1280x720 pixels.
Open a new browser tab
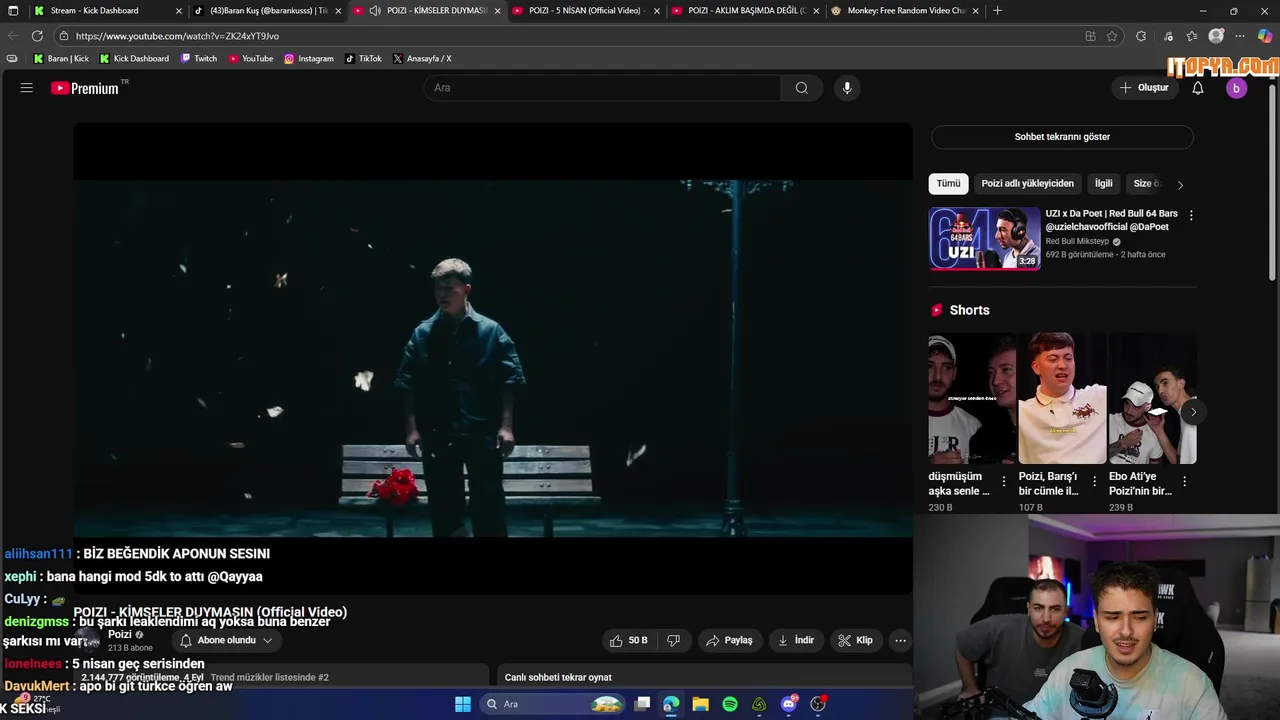pos(997,11)
